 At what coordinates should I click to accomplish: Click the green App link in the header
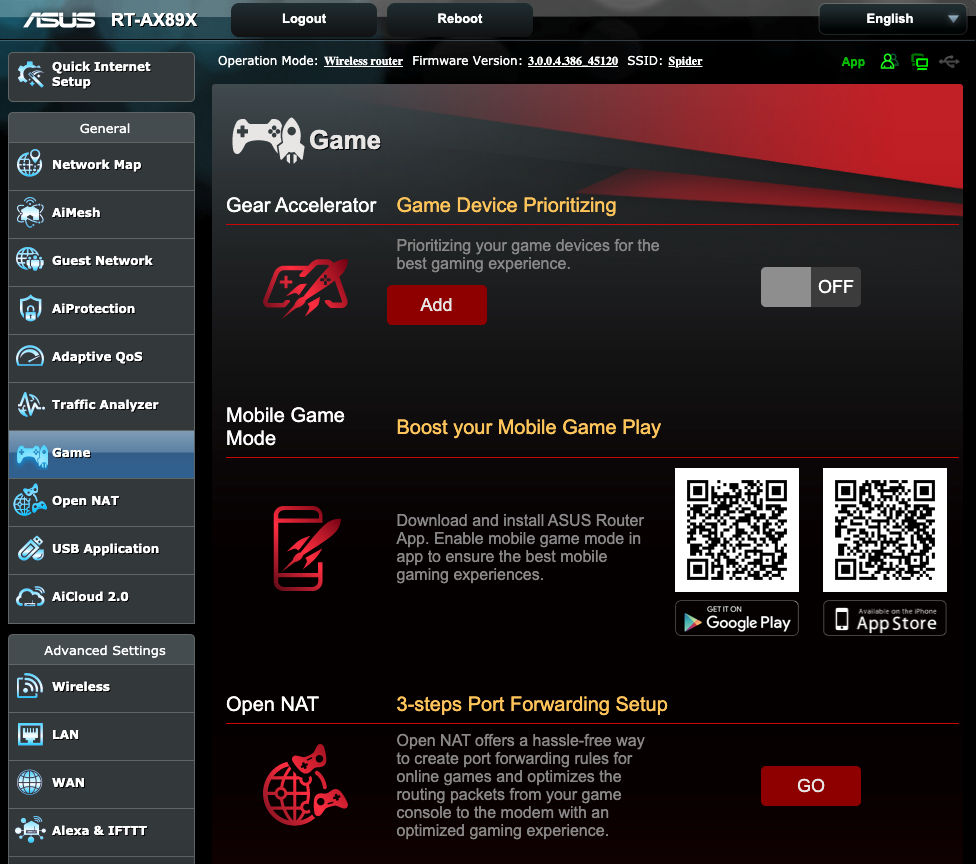853,62
